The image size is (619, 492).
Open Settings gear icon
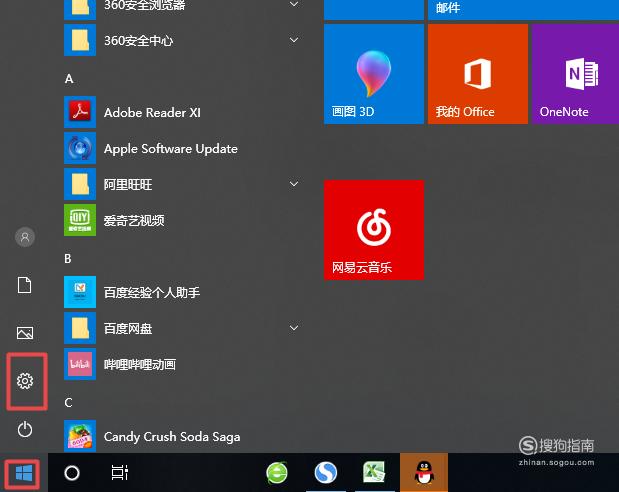pos(25,381)
